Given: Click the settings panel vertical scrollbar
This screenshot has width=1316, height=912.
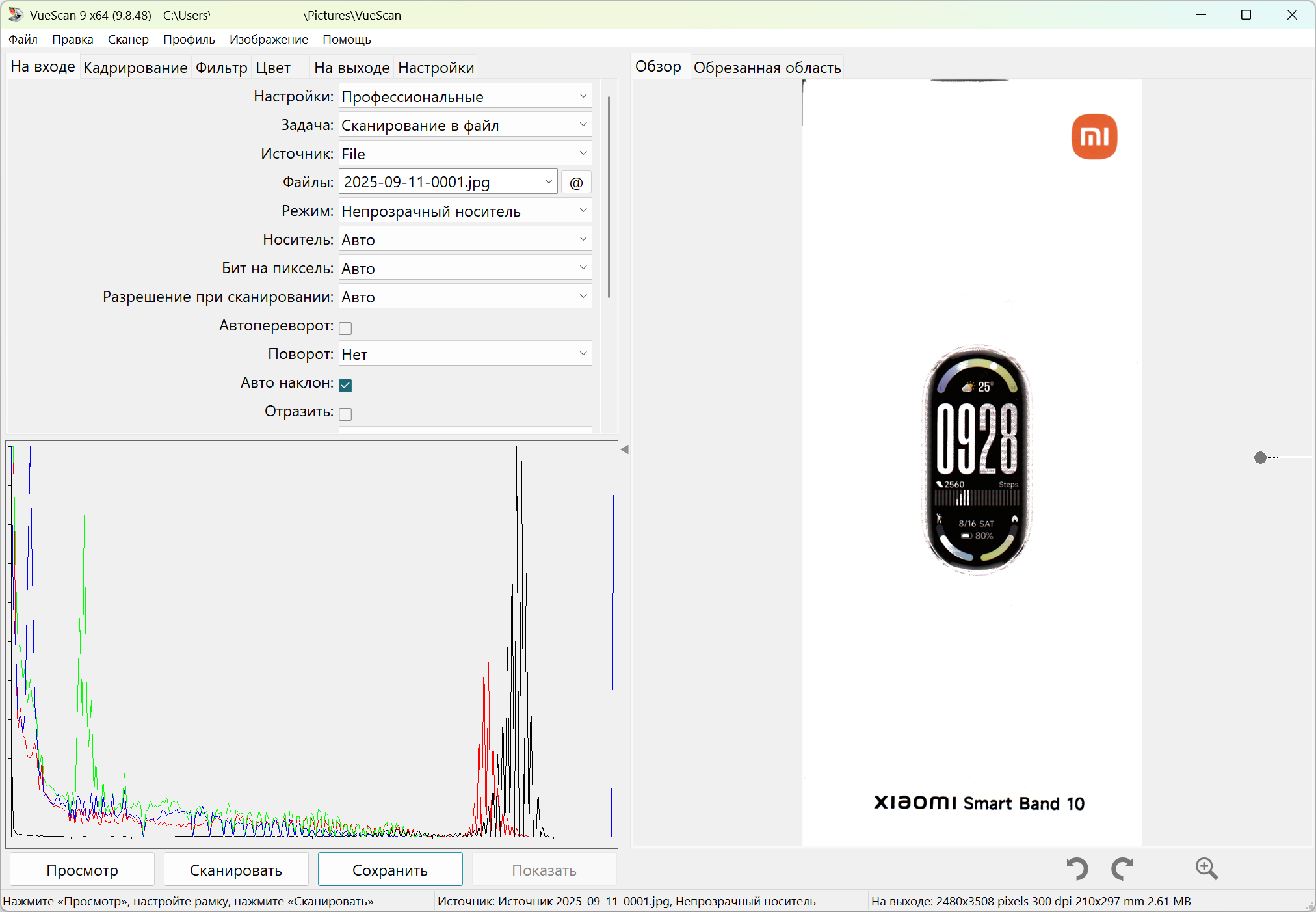Looking at the screenshot, I should pyautogui.click(x=609, y=195).
